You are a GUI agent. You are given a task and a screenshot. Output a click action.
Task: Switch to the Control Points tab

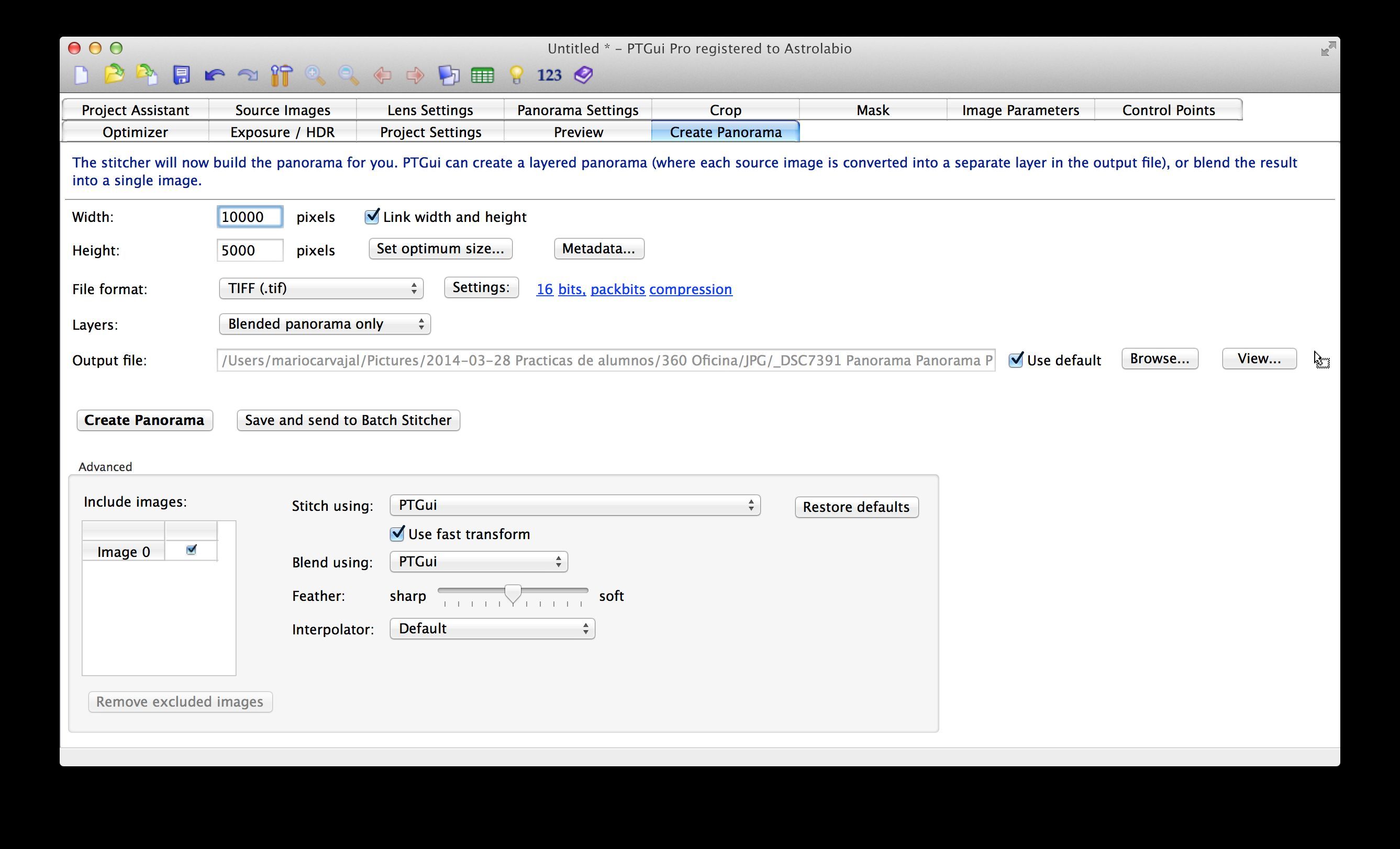click(1168, 109)
